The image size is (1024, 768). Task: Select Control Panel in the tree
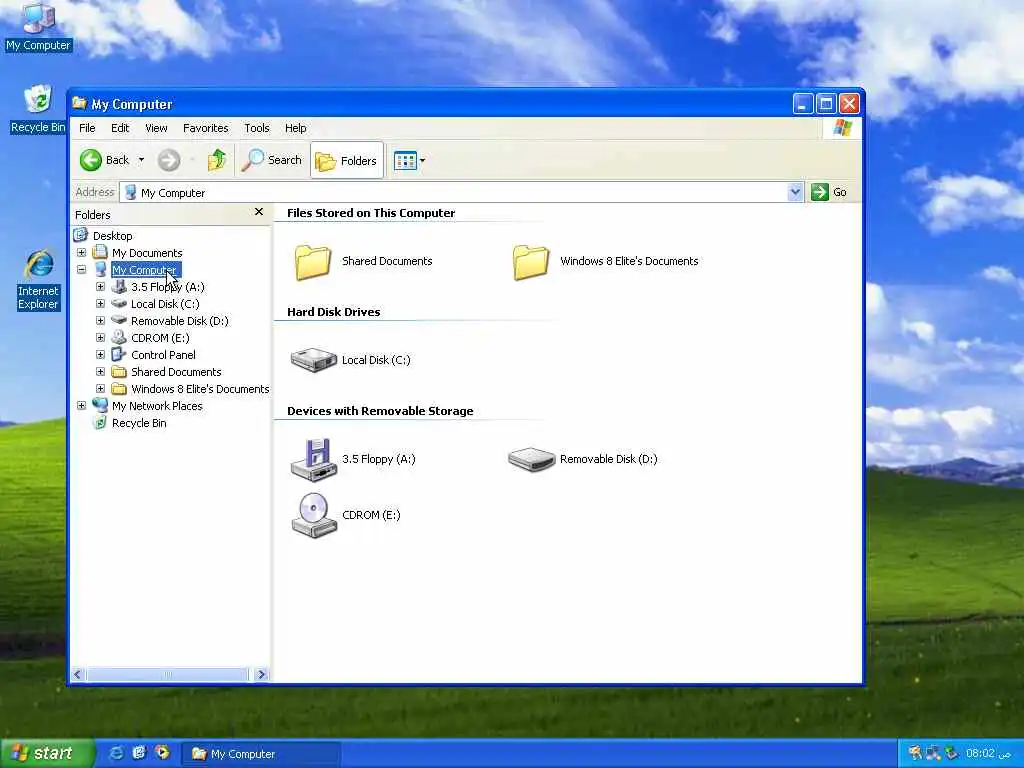point(163,355)
